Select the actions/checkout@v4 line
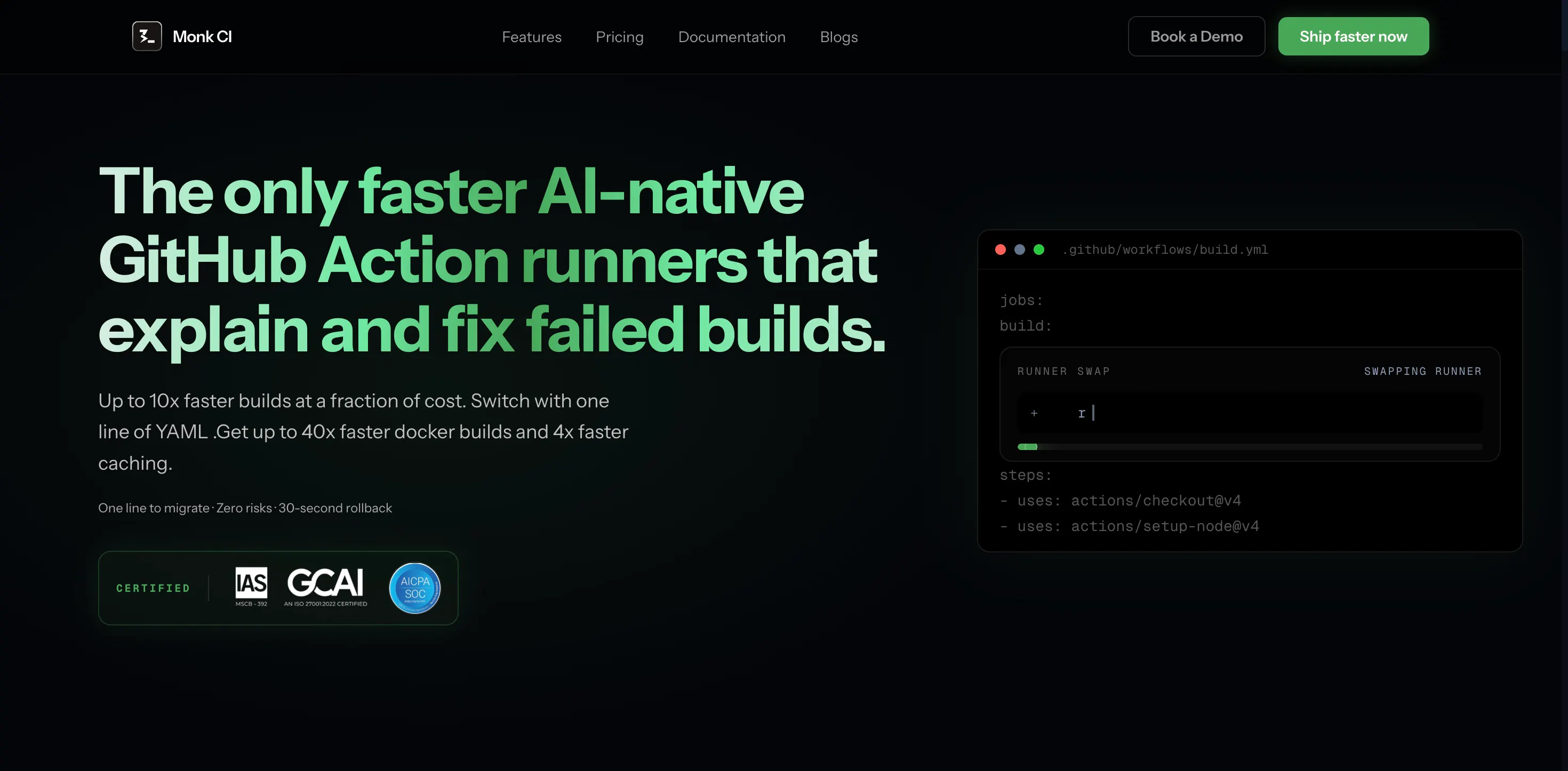The width and height of the screenshot is (1568, 771). point(1120,500)
